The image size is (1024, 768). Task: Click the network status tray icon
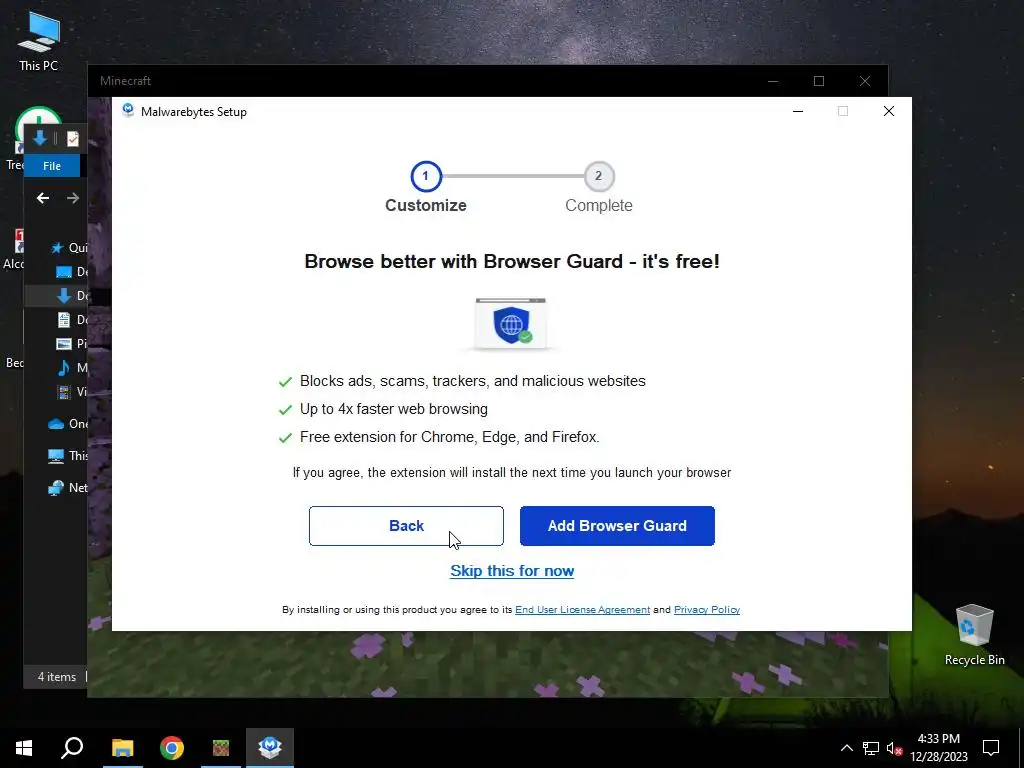pos(871,748)
